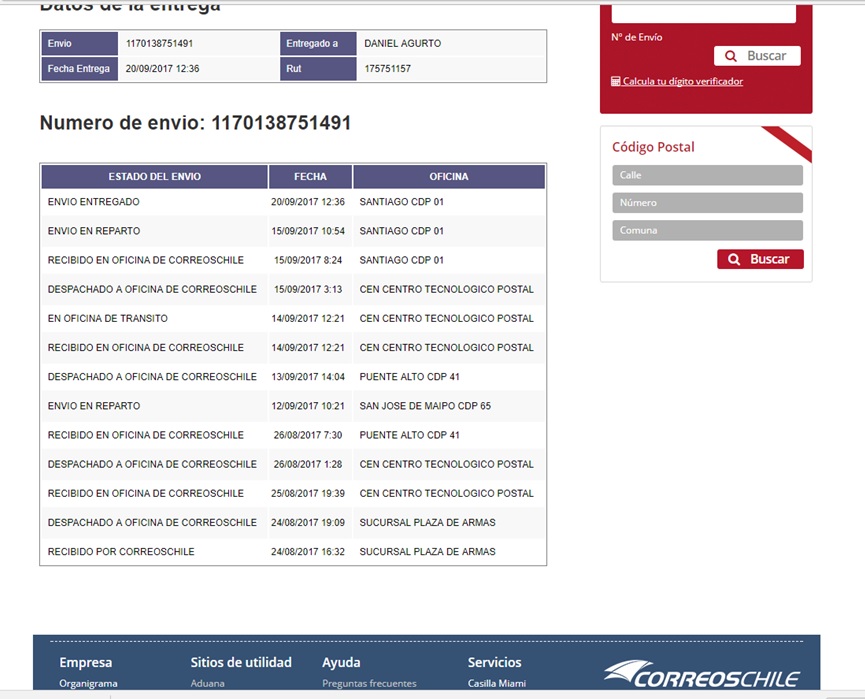Select the Empresa footer heading
This screenshot has width=865, height=699.
coord(86,662)
